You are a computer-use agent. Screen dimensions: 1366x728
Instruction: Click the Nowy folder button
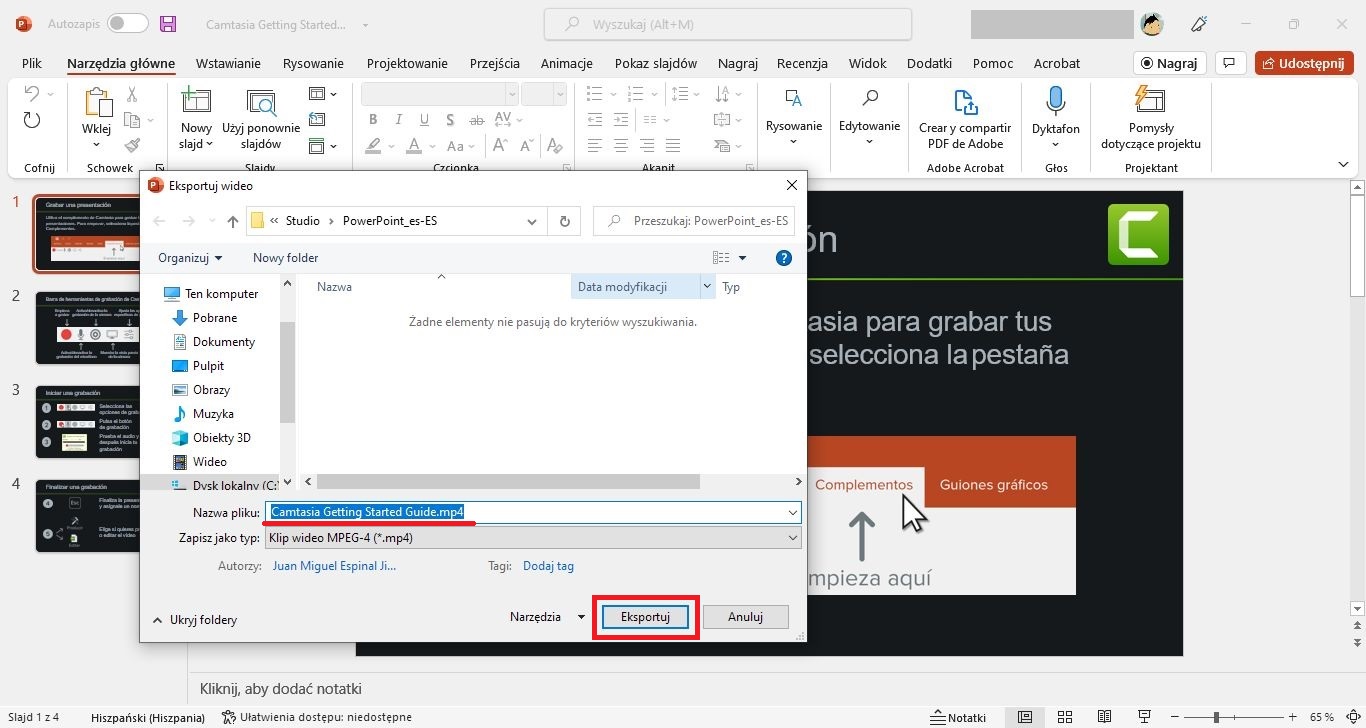[x=285, y=258]
